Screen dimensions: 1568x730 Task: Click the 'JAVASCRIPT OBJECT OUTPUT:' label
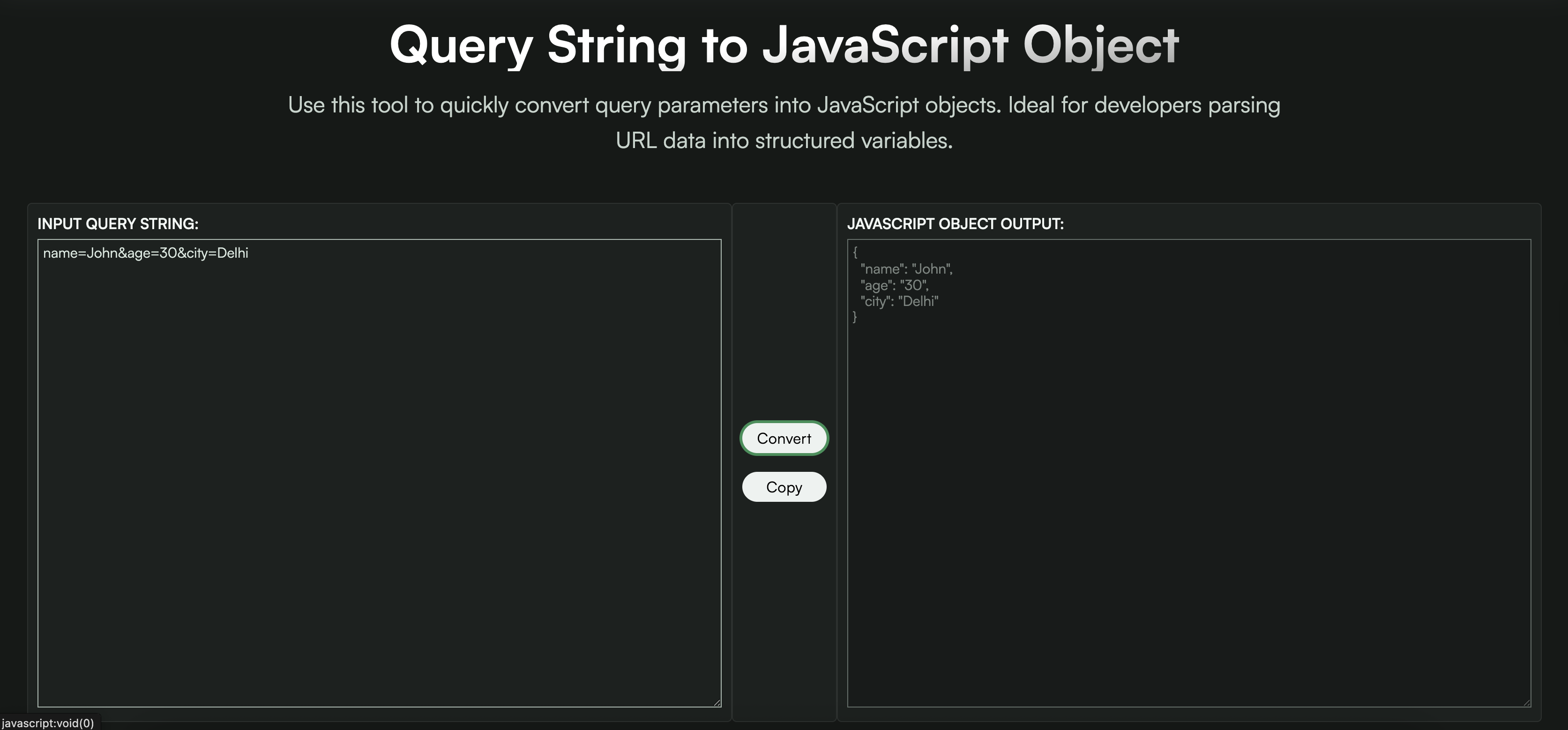955,223
